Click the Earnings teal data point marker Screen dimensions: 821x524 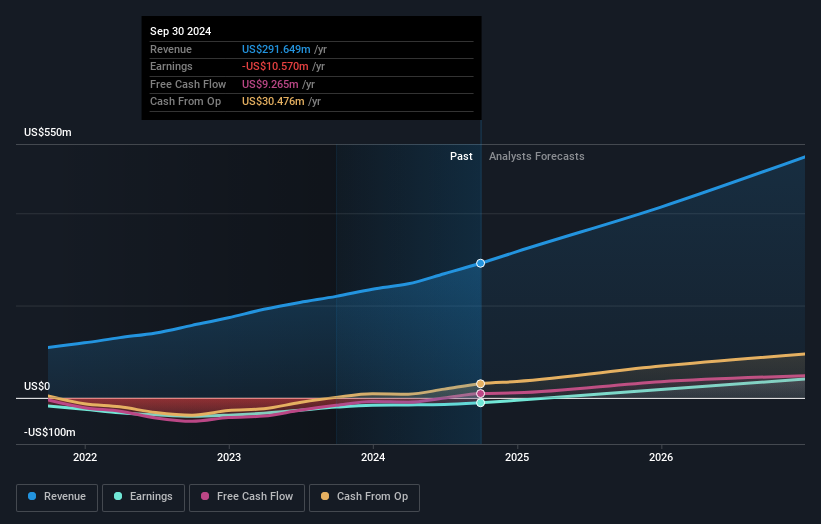click(x=480, y=403)
